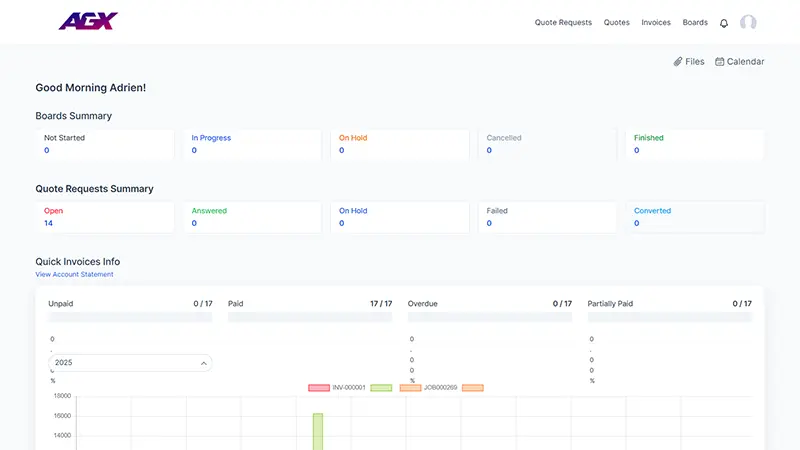
Task: Open the notifications bell
Action: 724,23
